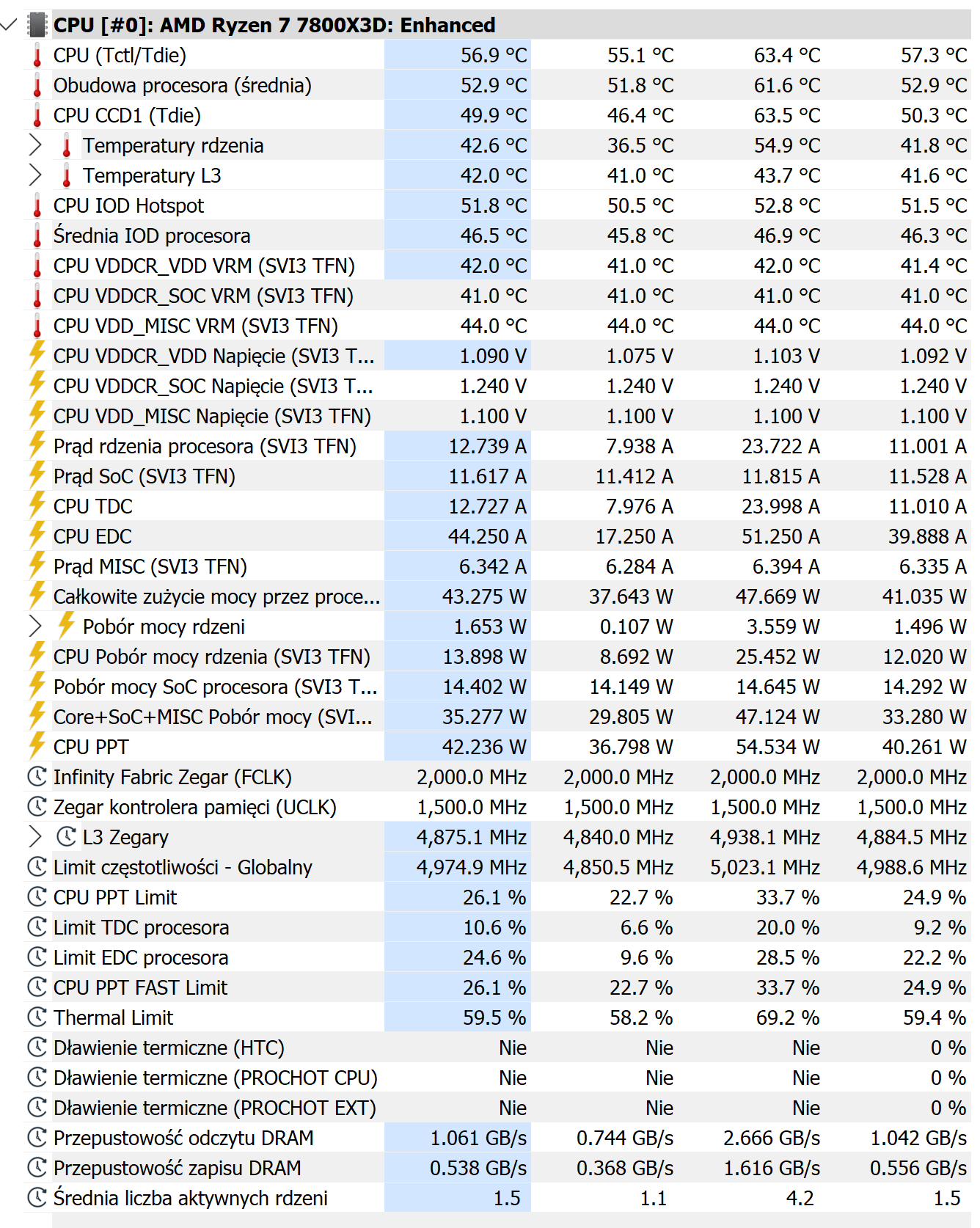Select Limit TDC procesora label
980x1228 pixels.
(x=141, y=927)
